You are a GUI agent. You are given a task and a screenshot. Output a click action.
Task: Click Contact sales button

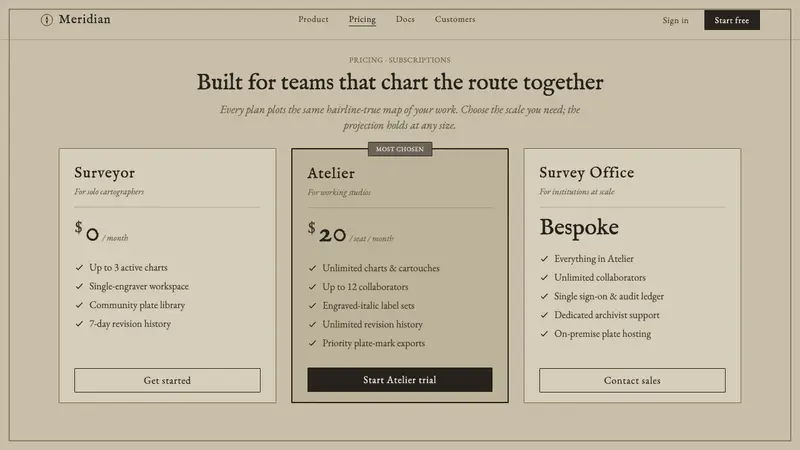pos(632,381)
